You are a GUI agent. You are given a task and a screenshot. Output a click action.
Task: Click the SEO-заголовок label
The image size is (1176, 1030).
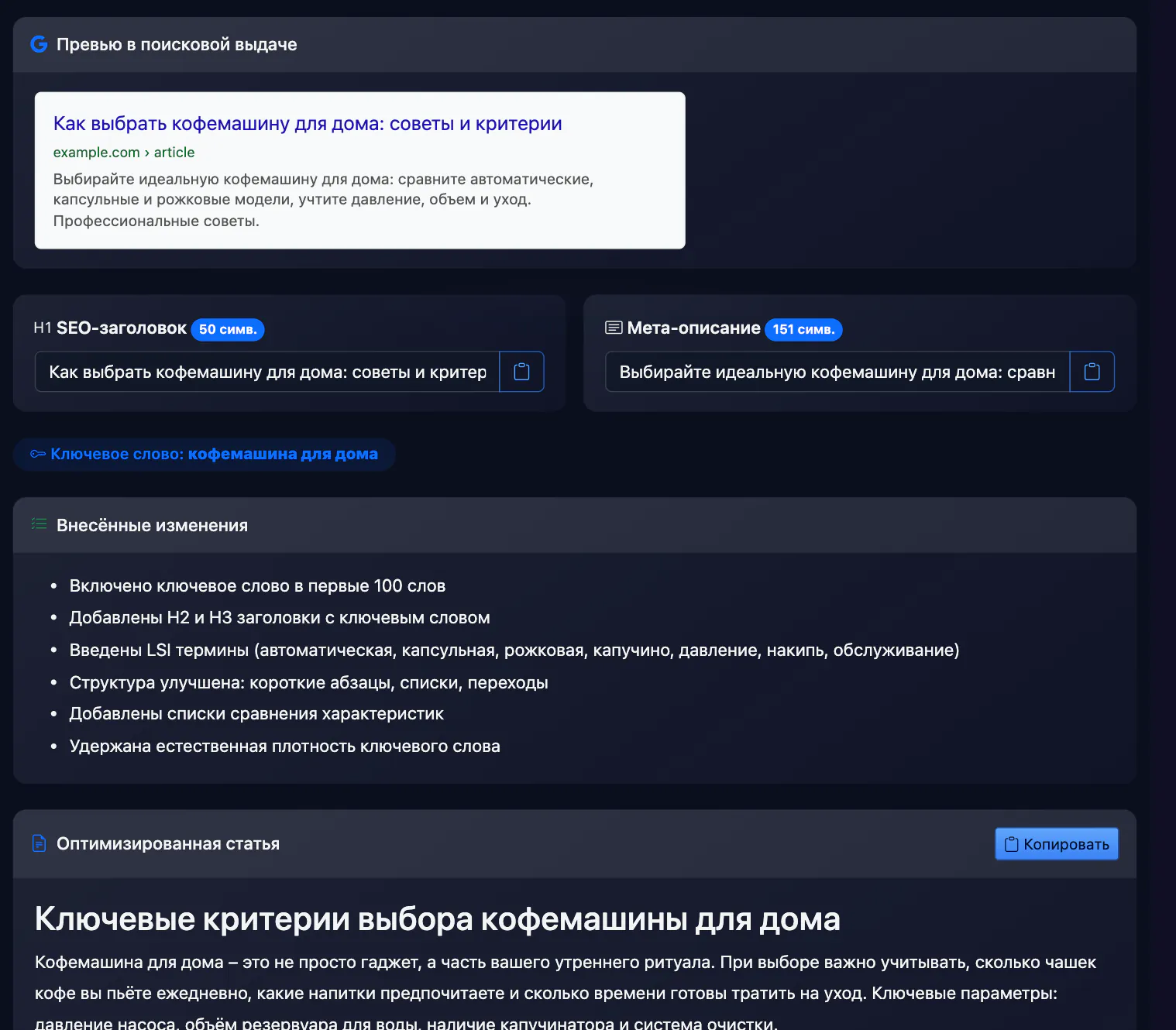122,328
